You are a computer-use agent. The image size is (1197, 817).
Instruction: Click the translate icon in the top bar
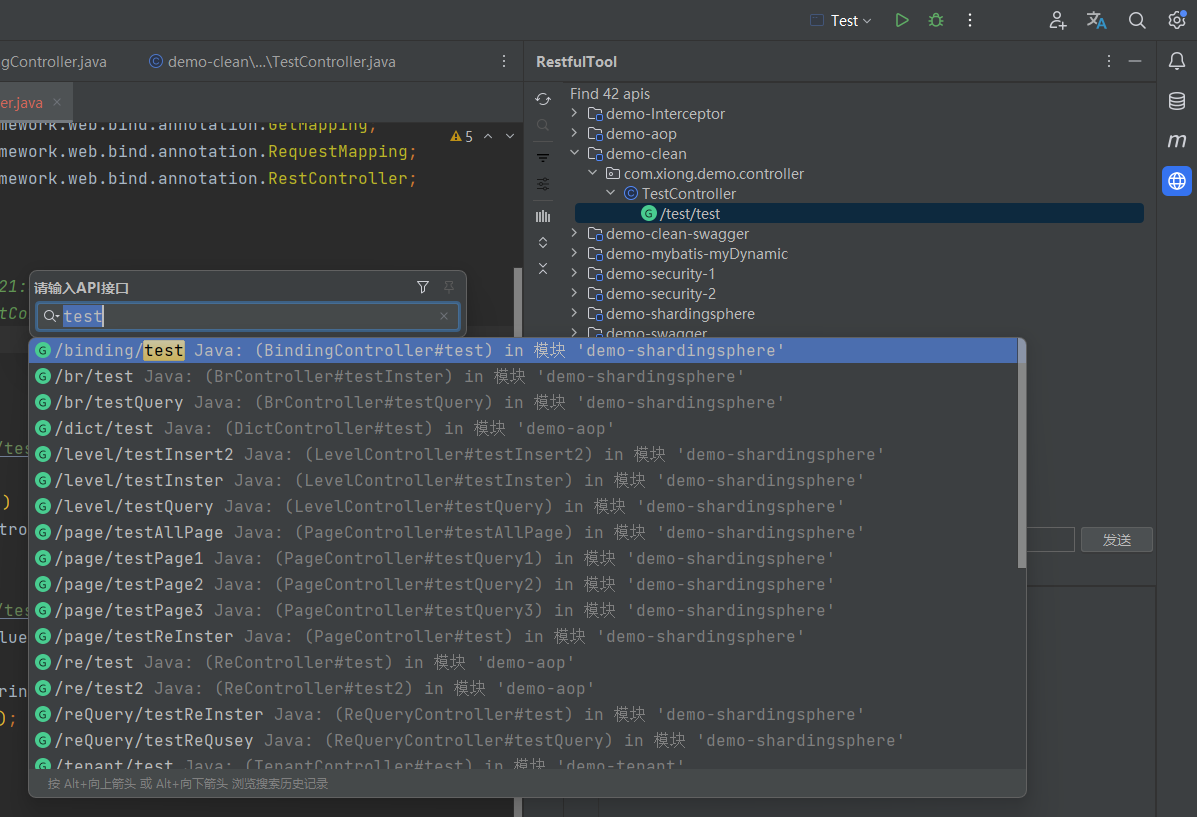1097,20
